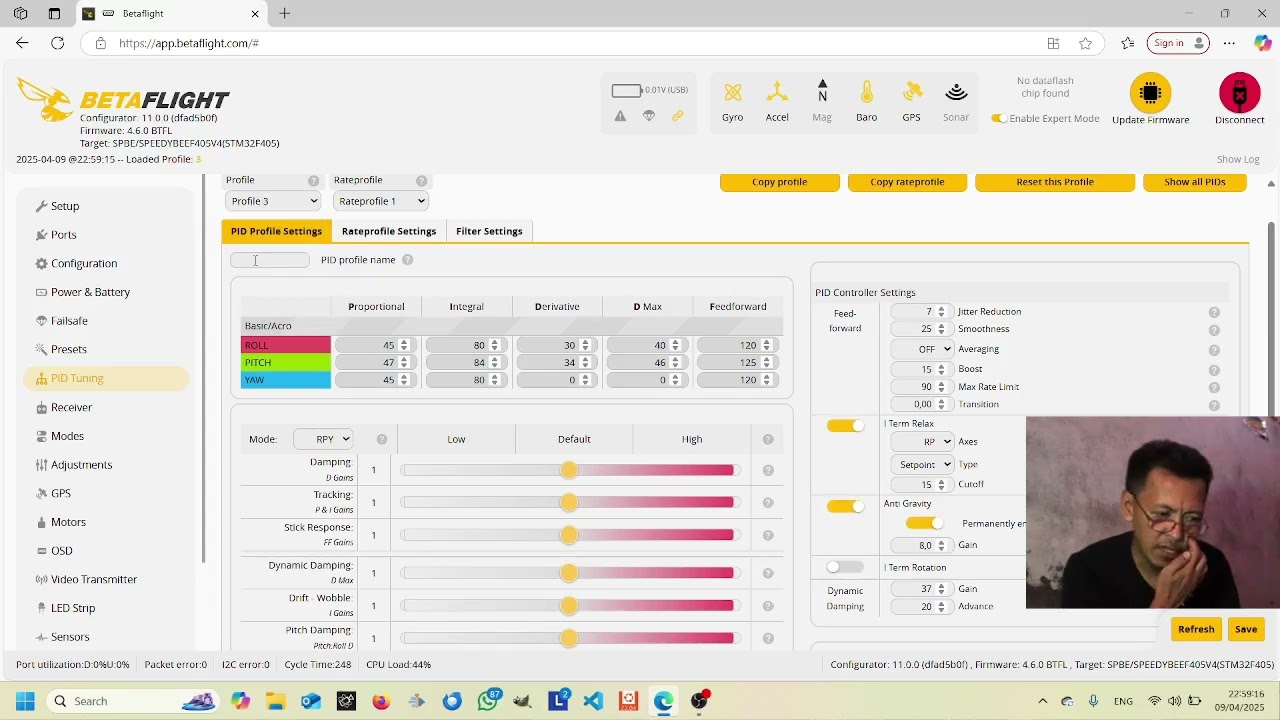Open the Motors section in sidebar

coord(69,522)
